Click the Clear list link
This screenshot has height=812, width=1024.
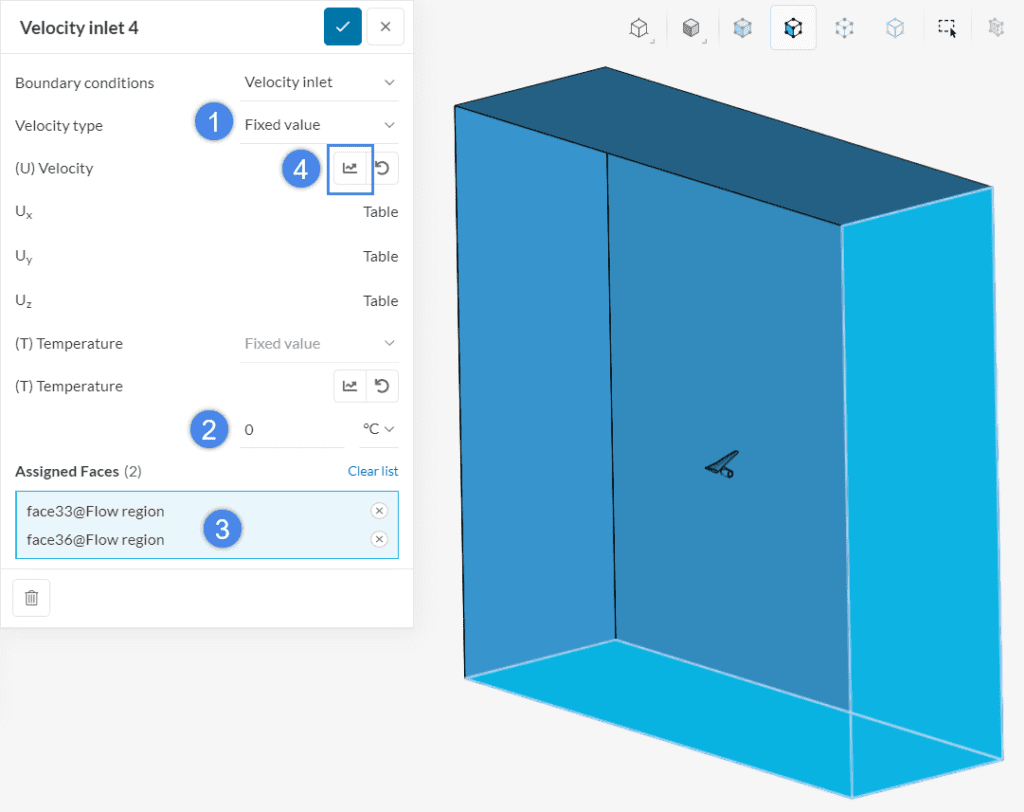click(372, 471)
